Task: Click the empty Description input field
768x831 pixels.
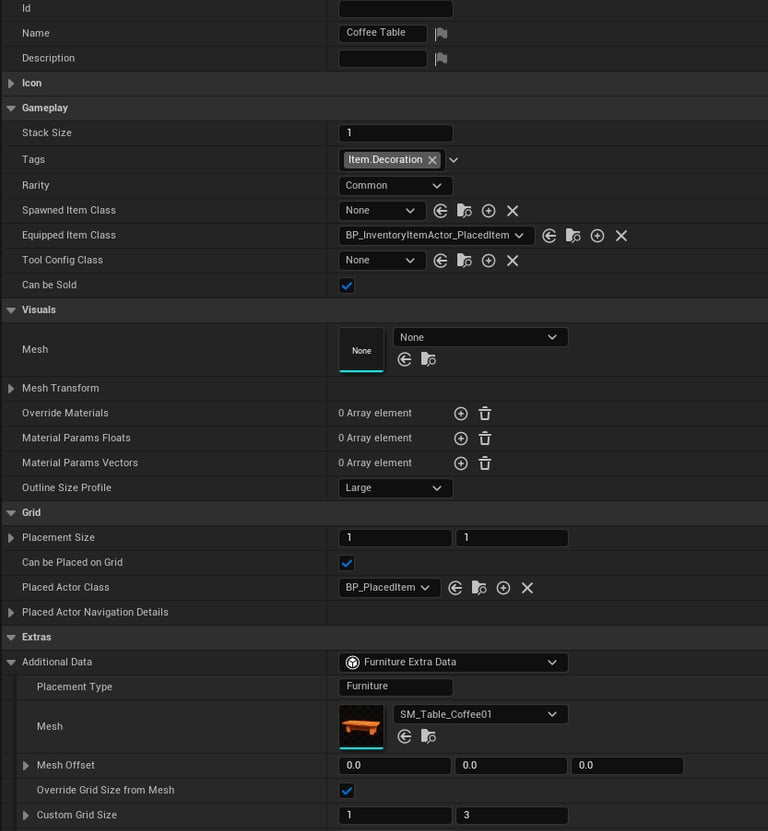Action: pos(383,58)
